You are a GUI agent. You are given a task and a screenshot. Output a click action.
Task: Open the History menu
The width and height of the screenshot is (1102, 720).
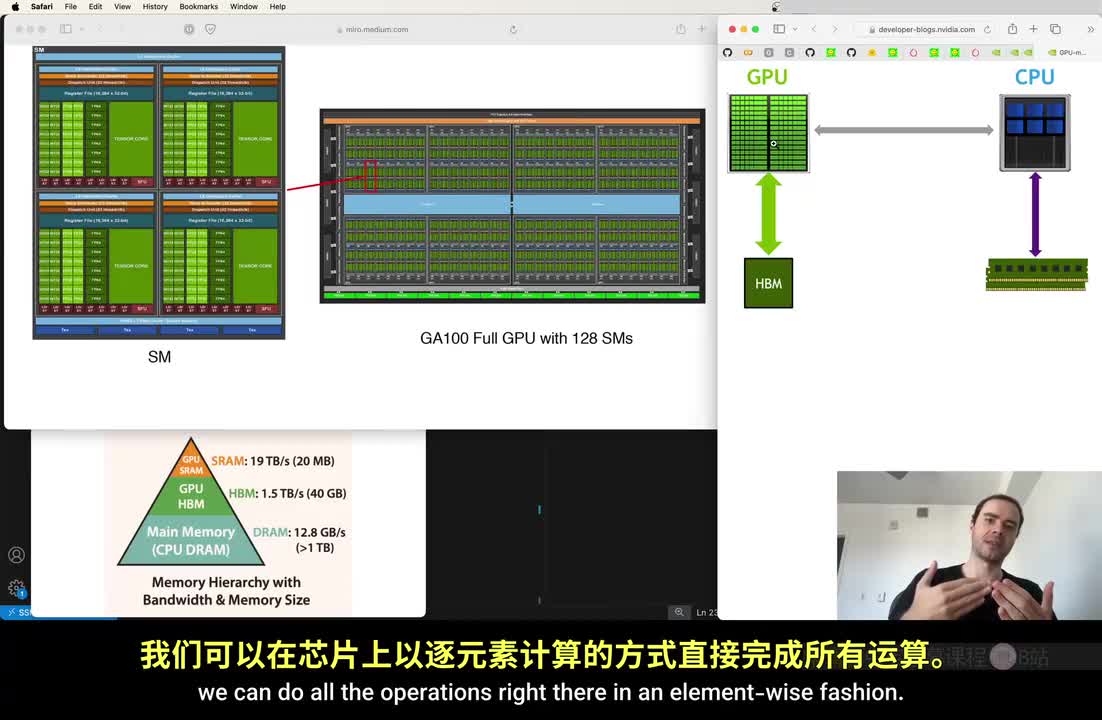[155, 6]
